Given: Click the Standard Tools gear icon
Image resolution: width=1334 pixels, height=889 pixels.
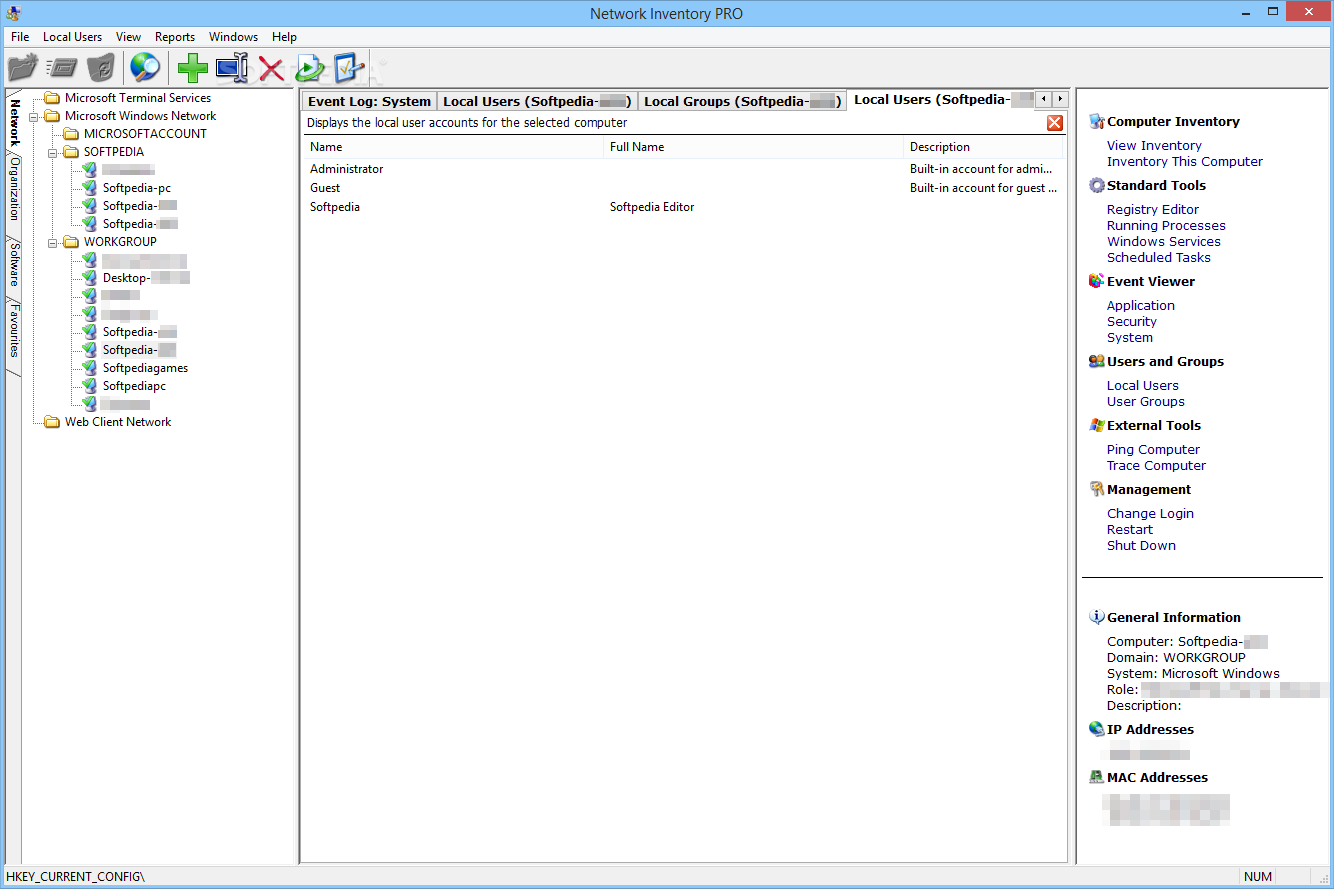Looking at the screenshot, I should tap(1096, 185).
